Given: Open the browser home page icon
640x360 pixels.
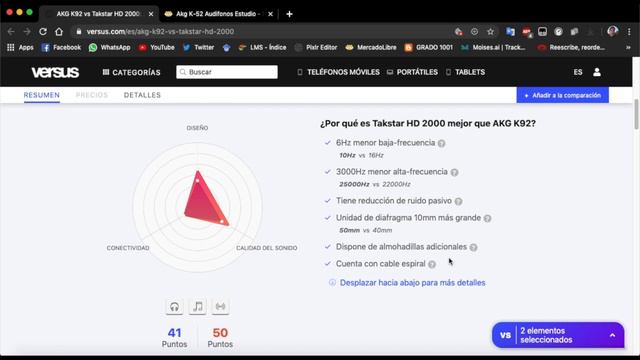Looking at the screenshot, I should (x=59, y=31).
